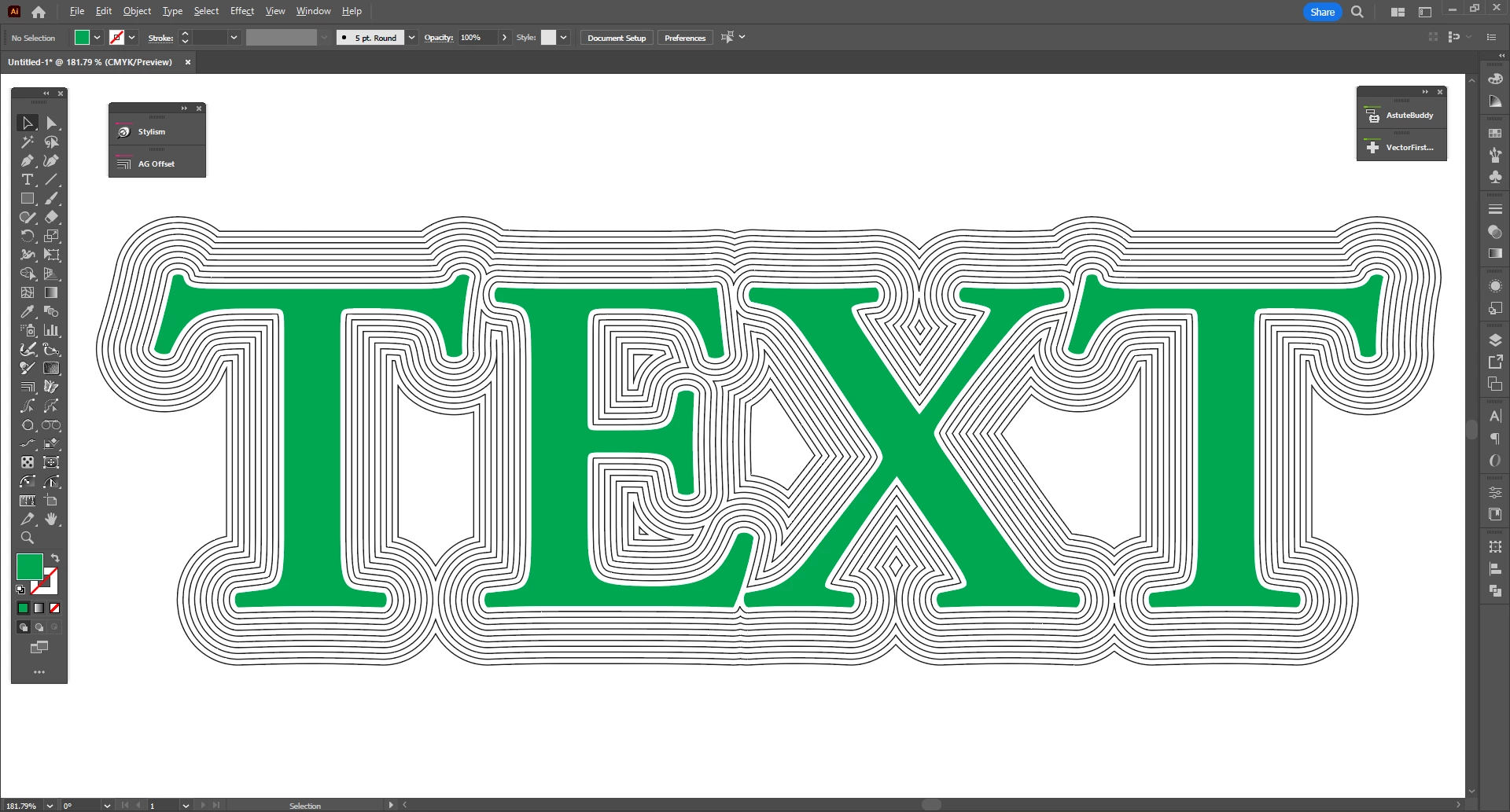Select the Line Segment tool
This screenshot has height=812, width=1510.
[51, 179]
